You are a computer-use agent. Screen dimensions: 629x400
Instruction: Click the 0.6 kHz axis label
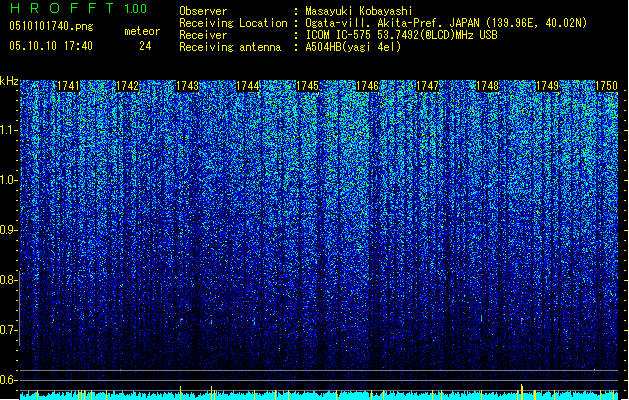8,380
